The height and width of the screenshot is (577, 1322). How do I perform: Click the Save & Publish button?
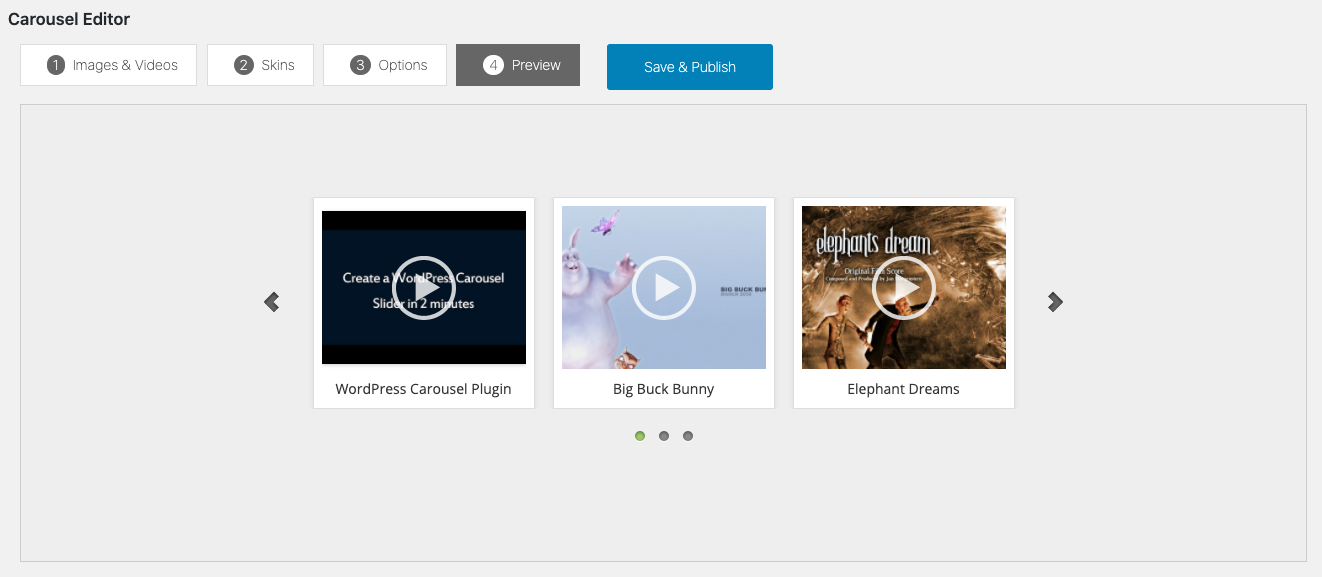690,67
